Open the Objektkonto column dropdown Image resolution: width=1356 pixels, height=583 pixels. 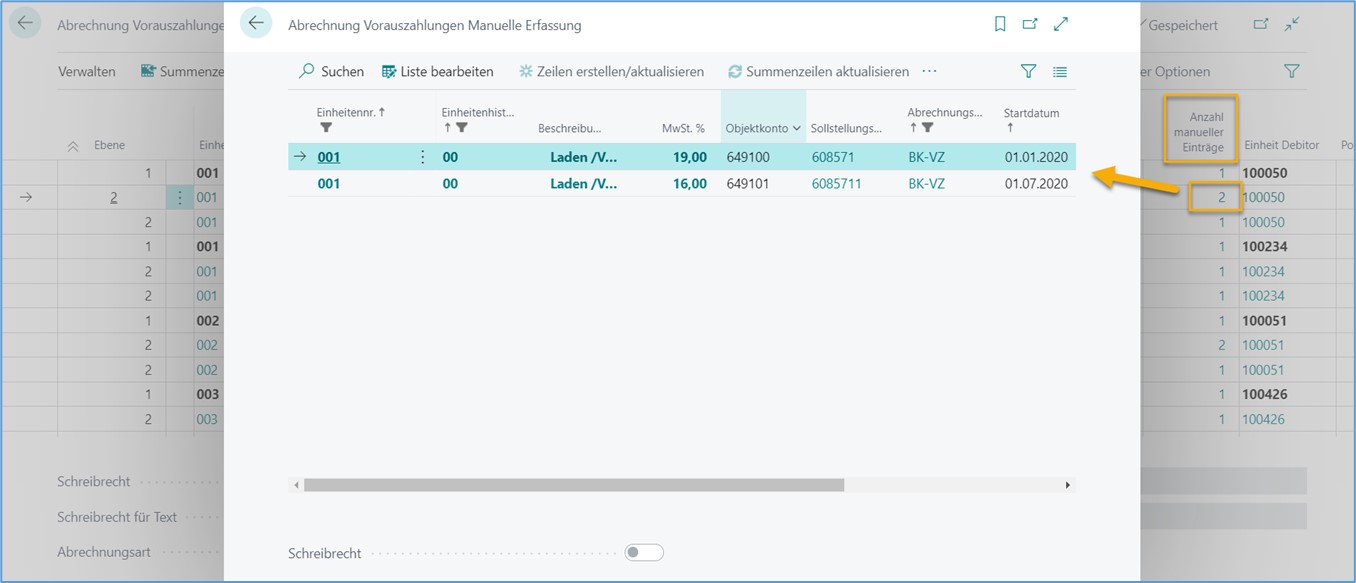pyautogui.click(x=797, y=128)
